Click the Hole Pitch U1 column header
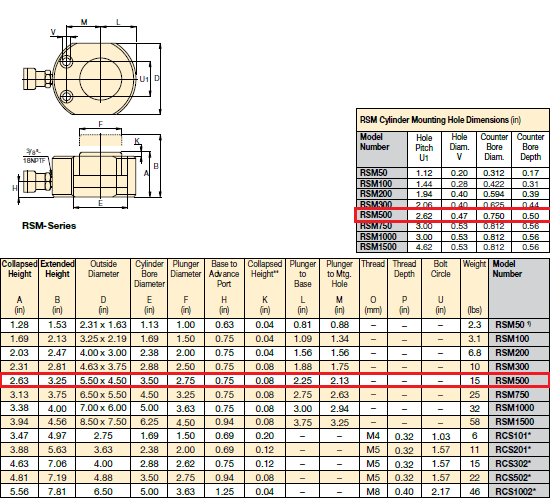 [x=424, y=148]
